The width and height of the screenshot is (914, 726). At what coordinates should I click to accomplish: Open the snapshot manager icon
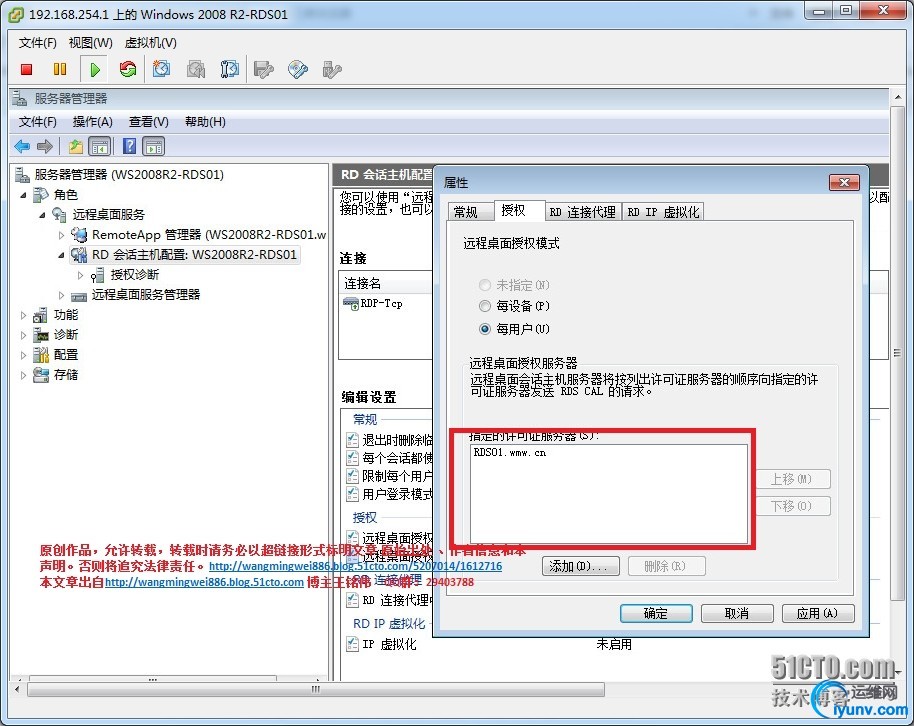pyautogui.click(x=230, y=69)
